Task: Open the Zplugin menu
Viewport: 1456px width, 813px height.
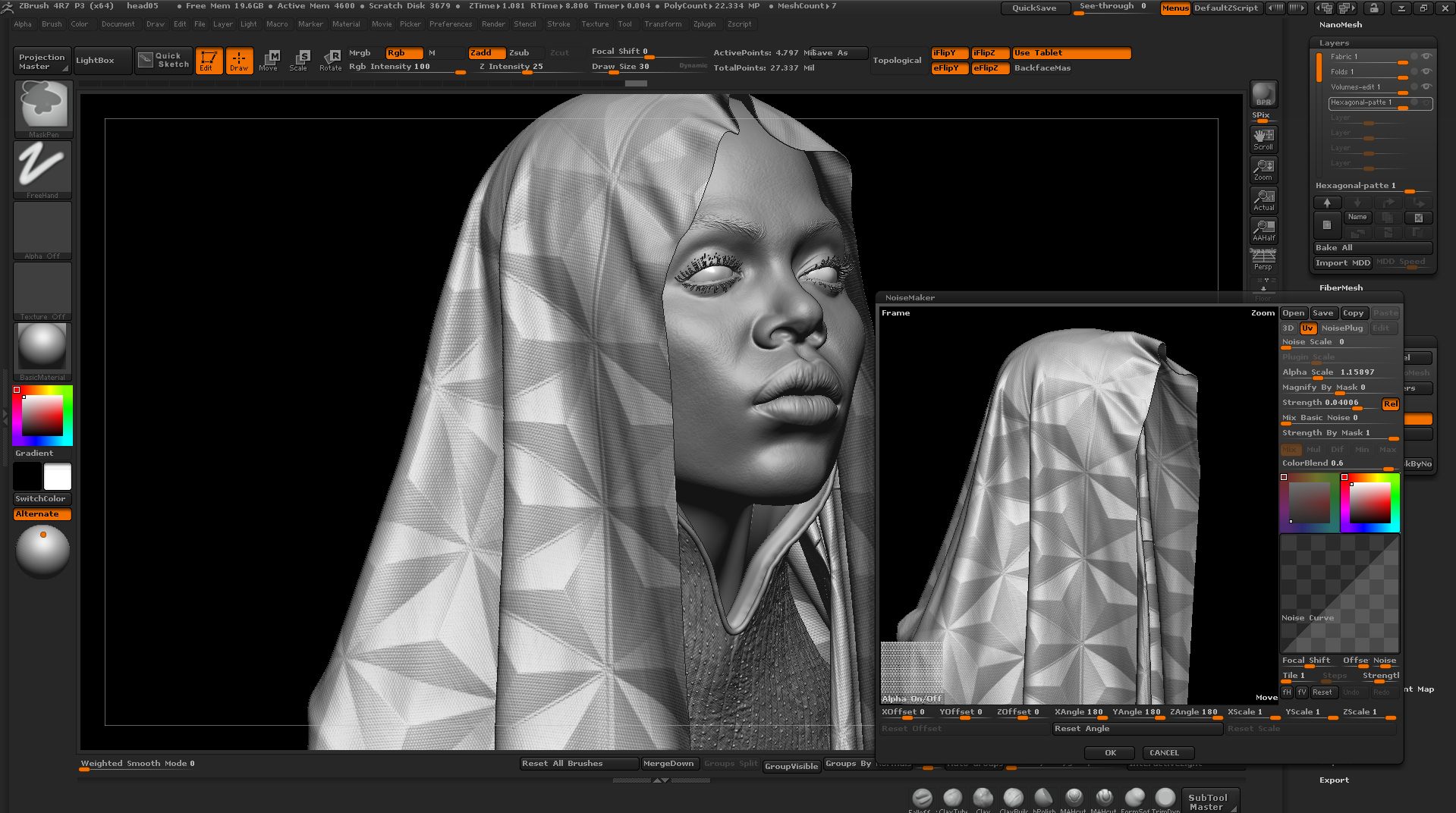Action: (x=704, y=24)
